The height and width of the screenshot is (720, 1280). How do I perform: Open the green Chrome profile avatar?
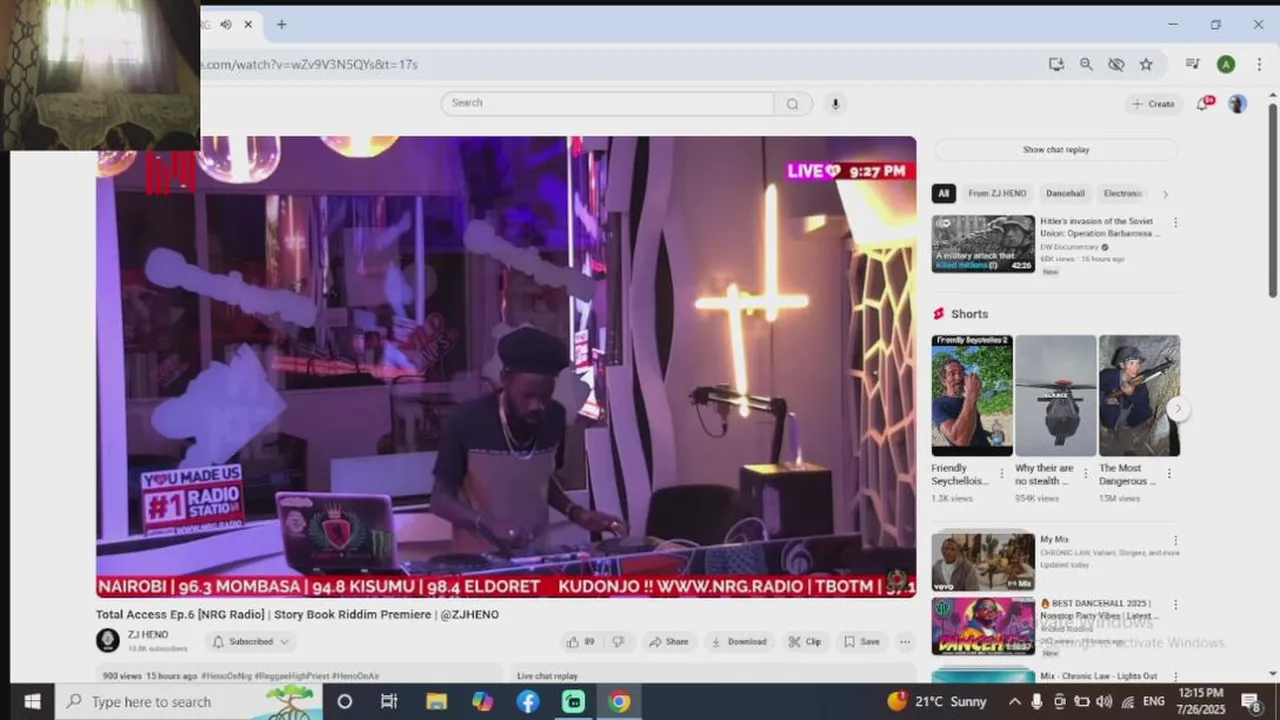[1225, 64]
